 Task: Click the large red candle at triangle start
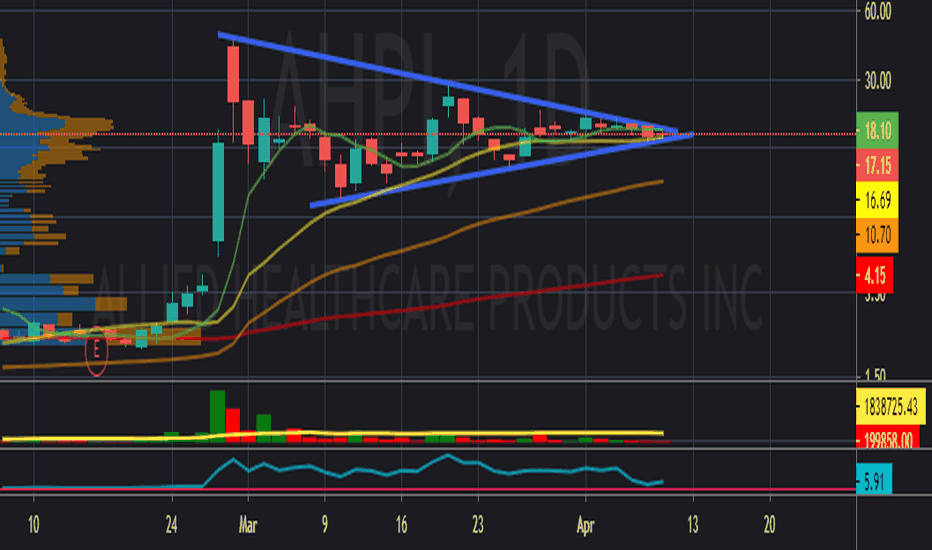pos(233,74)
